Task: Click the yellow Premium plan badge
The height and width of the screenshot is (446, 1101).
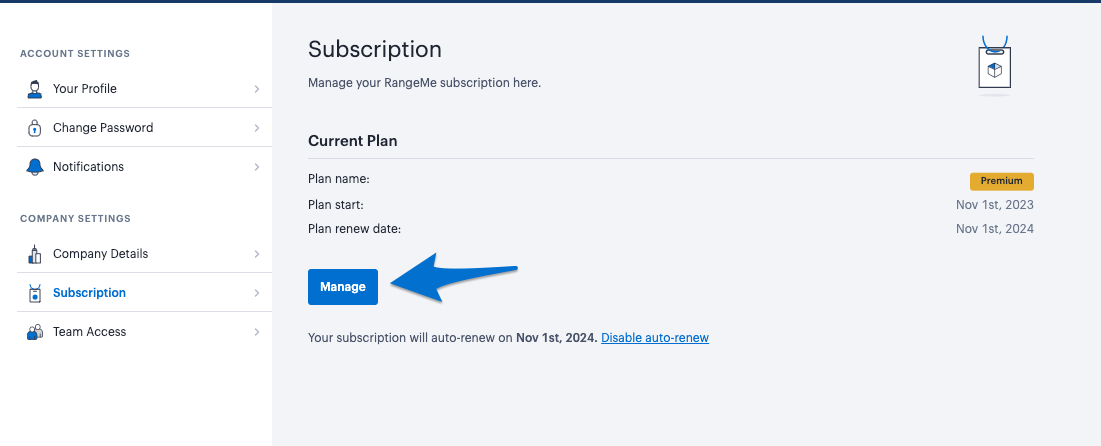Action: [x=1001, y=181]
